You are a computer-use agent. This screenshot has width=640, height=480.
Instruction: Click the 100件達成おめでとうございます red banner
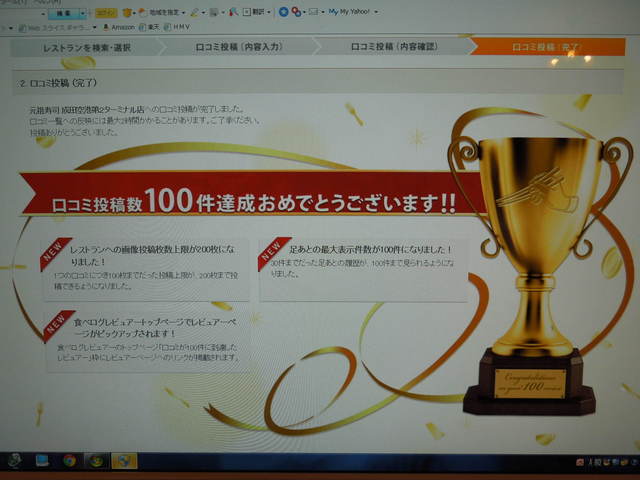[x=250, y=199]
